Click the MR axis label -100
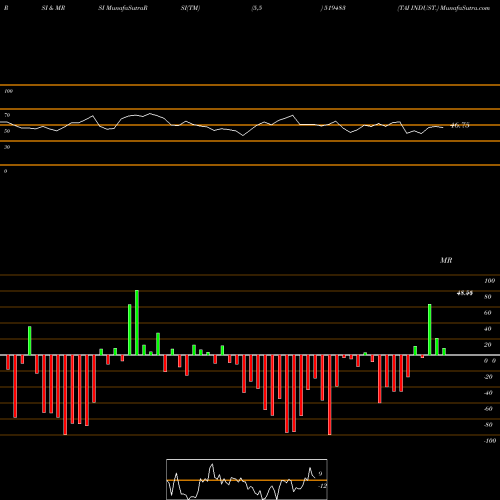 coord(490,441)
